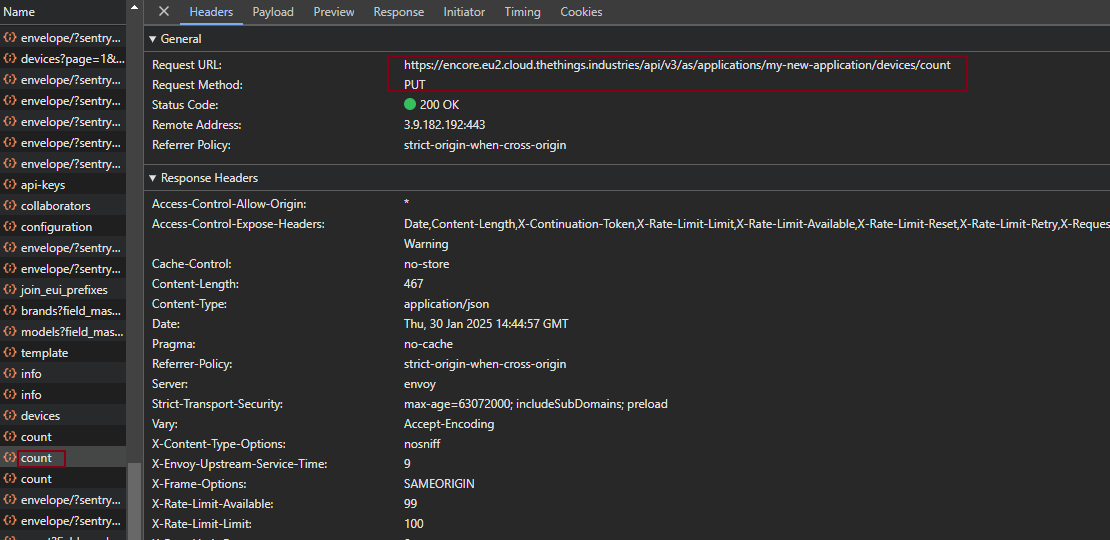This screenshot has height=540, width=1110.
Task: Click the Server value envoy
Action: tap(420, 384)
